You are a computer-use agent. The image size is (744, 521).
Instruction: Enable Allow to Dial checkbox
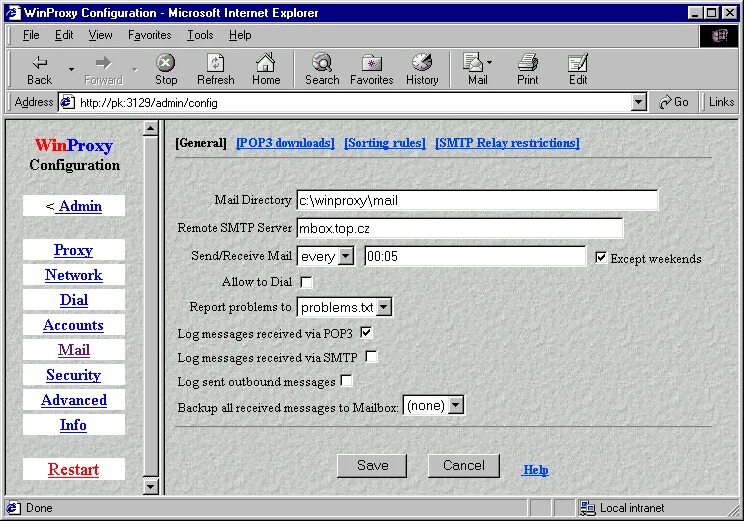tap(307, 282)
